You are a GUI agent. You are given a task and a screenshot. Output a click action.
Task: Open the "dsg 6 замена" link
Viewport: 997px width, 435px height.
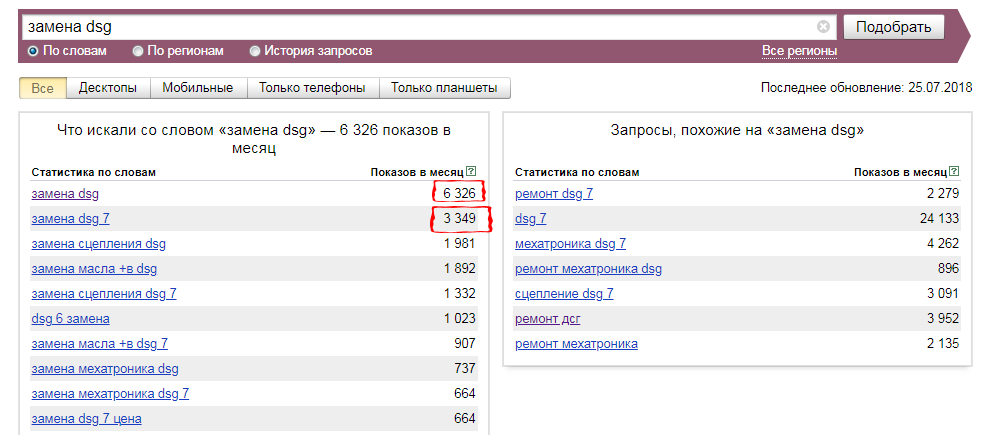click(x=71, y=319)
